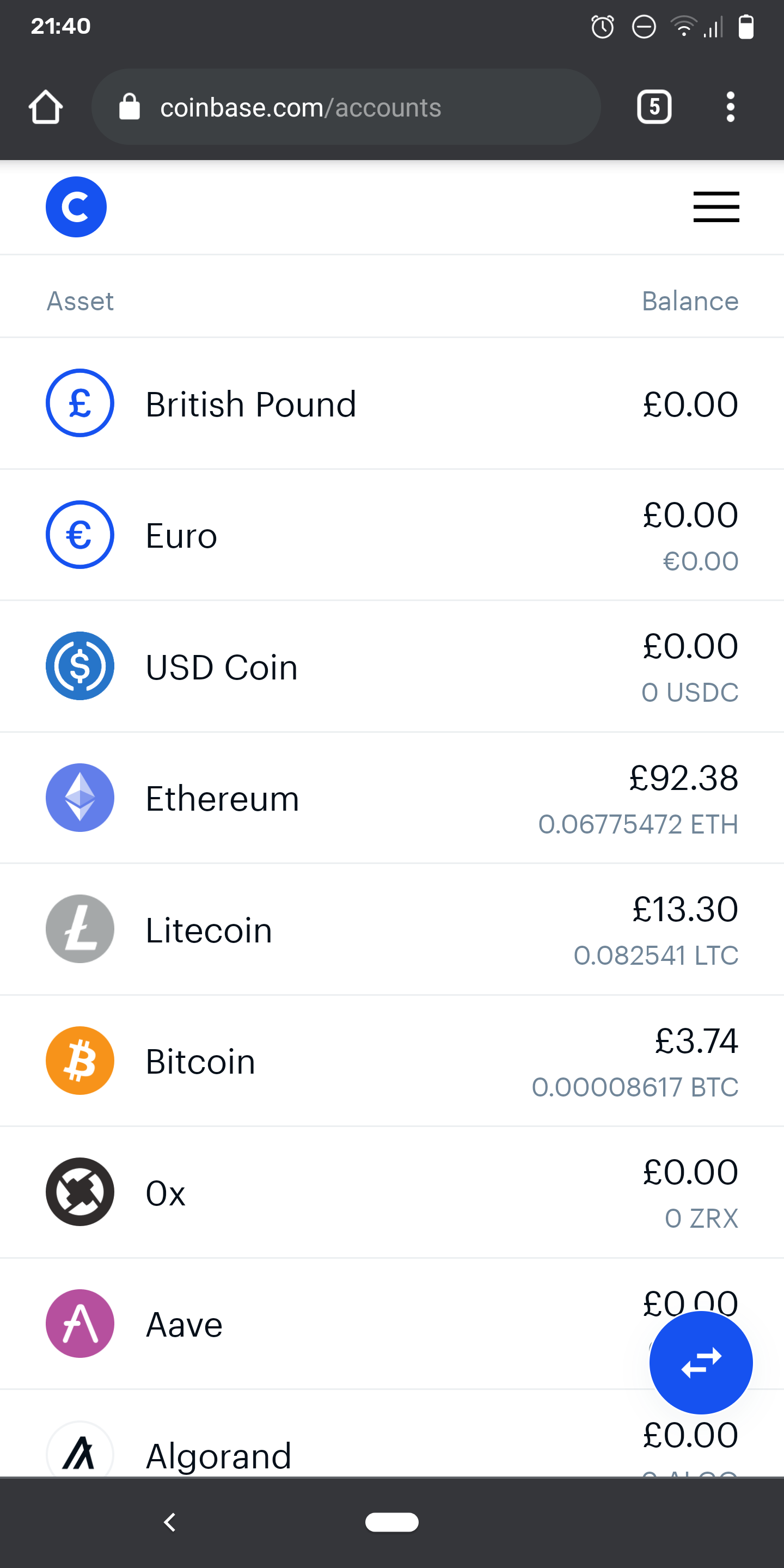Image resolution: width=784 pixels, height=1568 pixels.
Task: Open the Algorand asset row
Action: click(x=304, y=1449)
